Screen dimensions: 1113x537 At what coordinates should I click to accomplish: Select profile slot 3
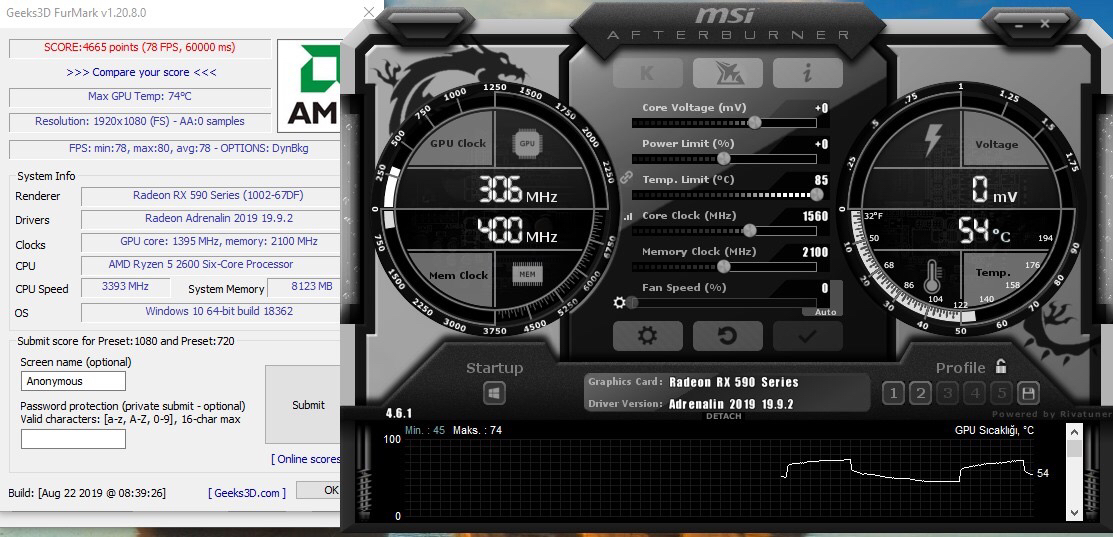948,392
